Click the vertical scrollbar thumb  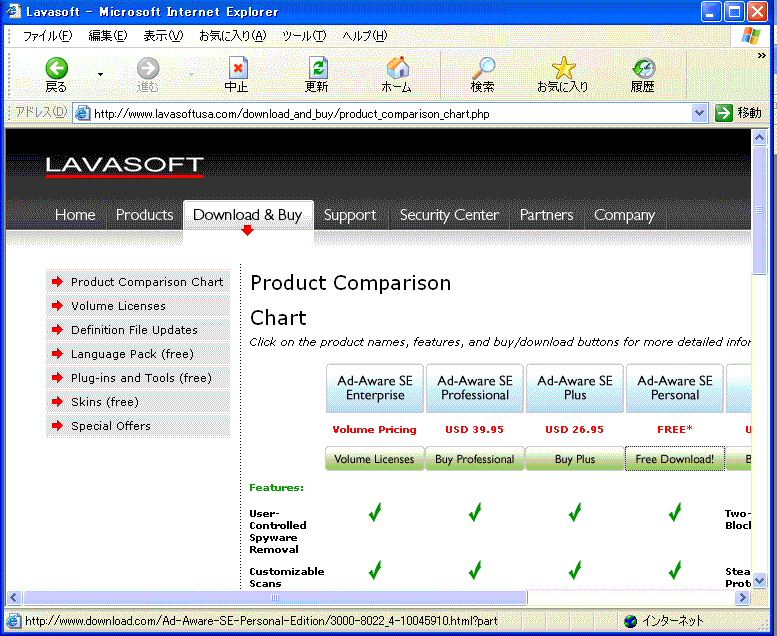[x=759, y=210]
